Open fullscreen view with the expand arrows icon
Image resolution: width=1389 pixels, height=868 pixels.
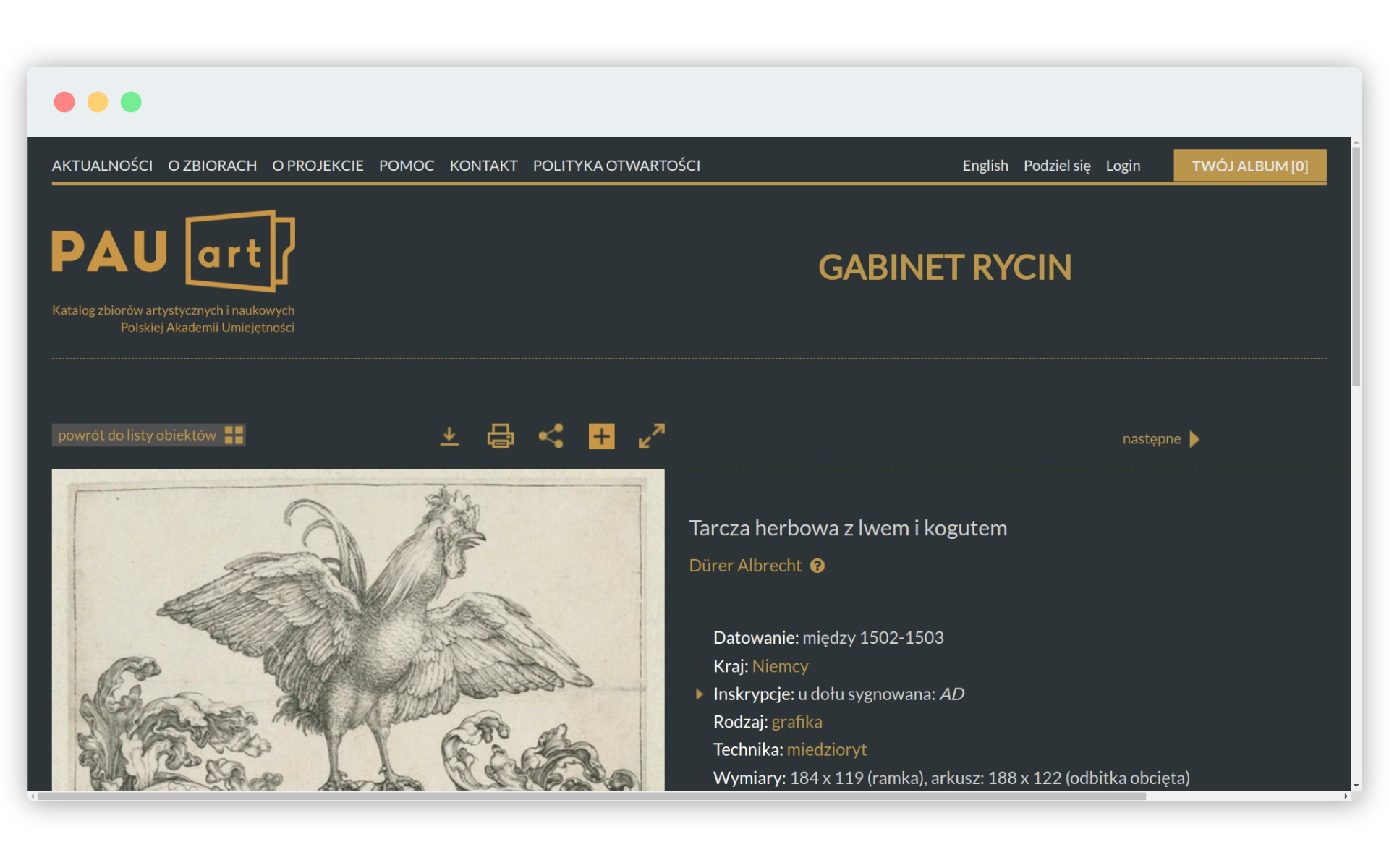pos(651,436)
